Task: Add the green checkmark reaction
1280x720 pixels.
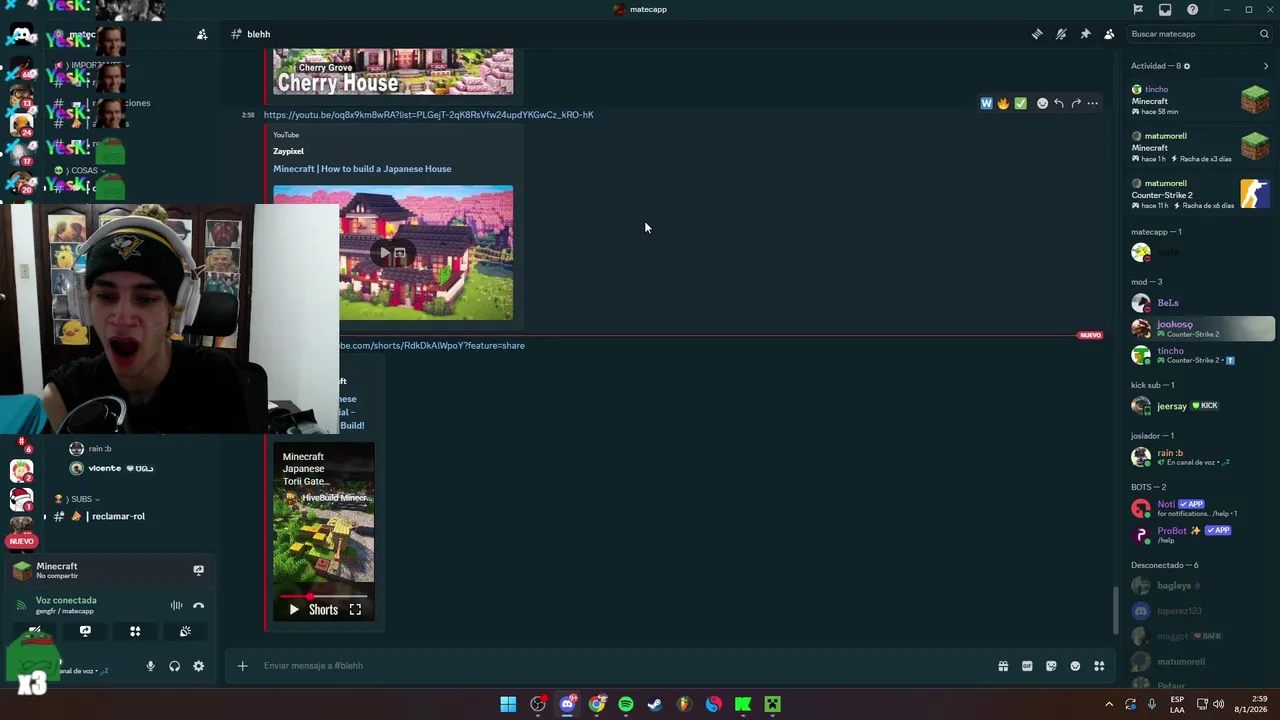Action: tap(1020, 103)
